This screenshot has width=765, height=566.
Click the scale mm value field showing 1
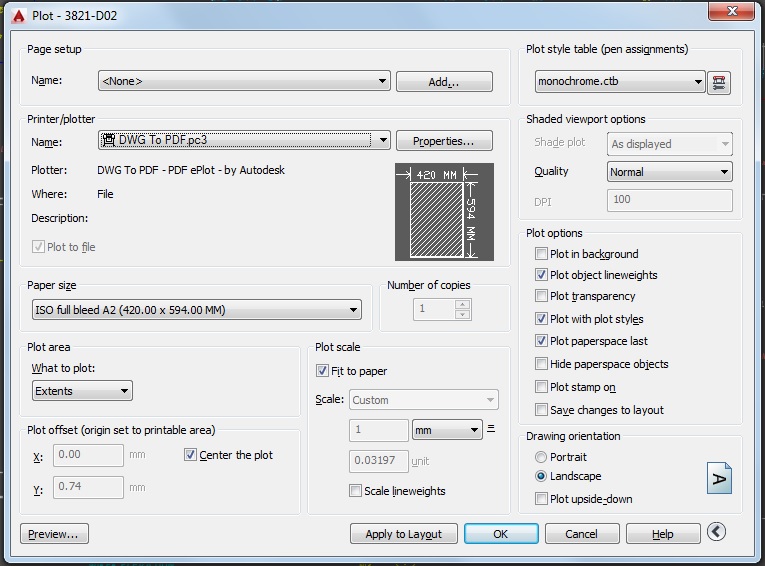379,430
